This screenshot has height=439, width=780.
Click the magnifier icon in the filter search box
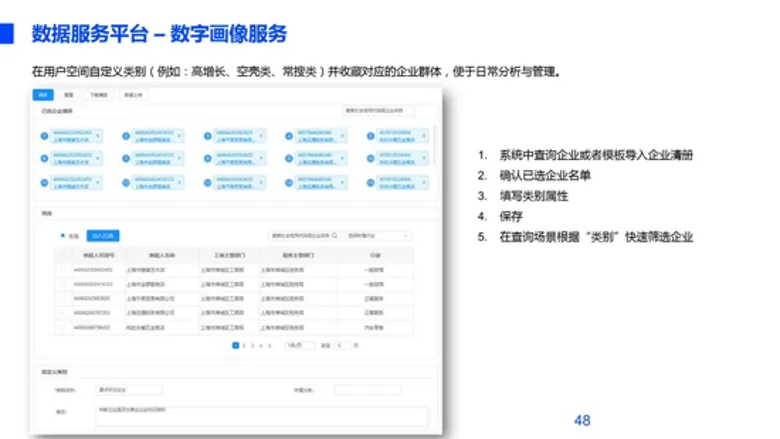334,236
